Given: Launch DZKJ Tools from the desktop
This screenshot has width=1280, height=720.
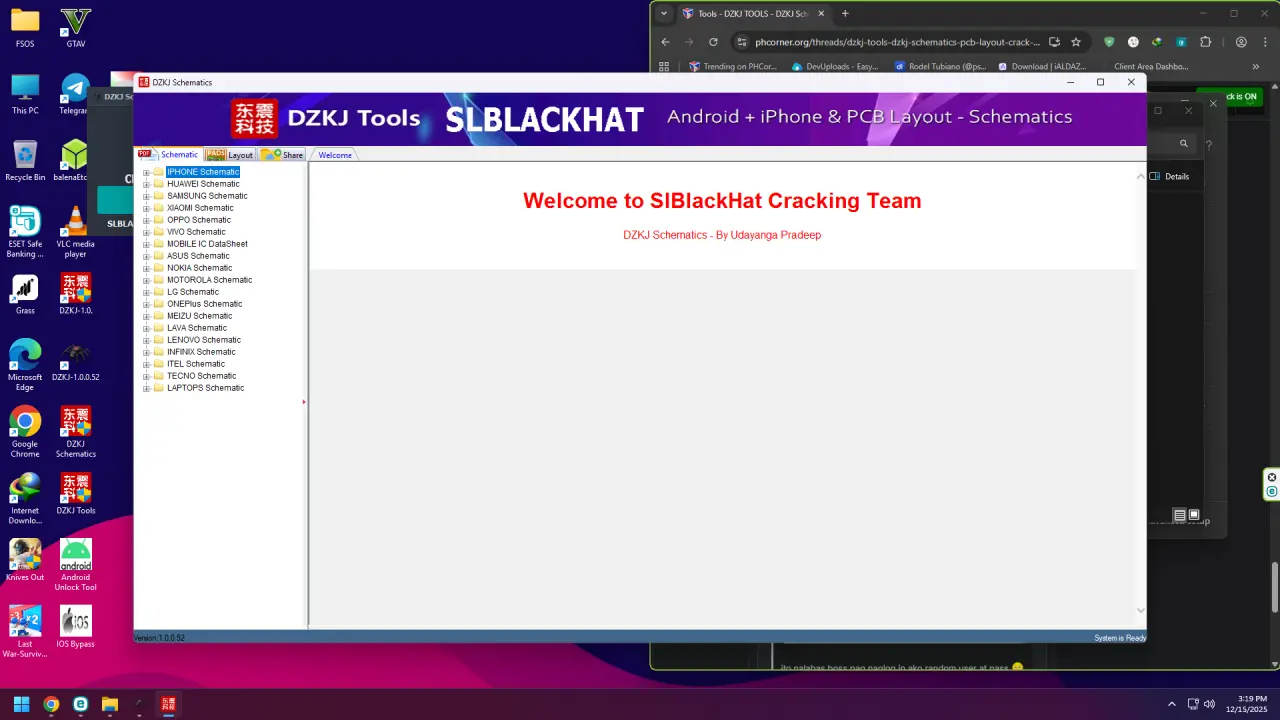Looking at the screenshot, I should tap(76, 494).
